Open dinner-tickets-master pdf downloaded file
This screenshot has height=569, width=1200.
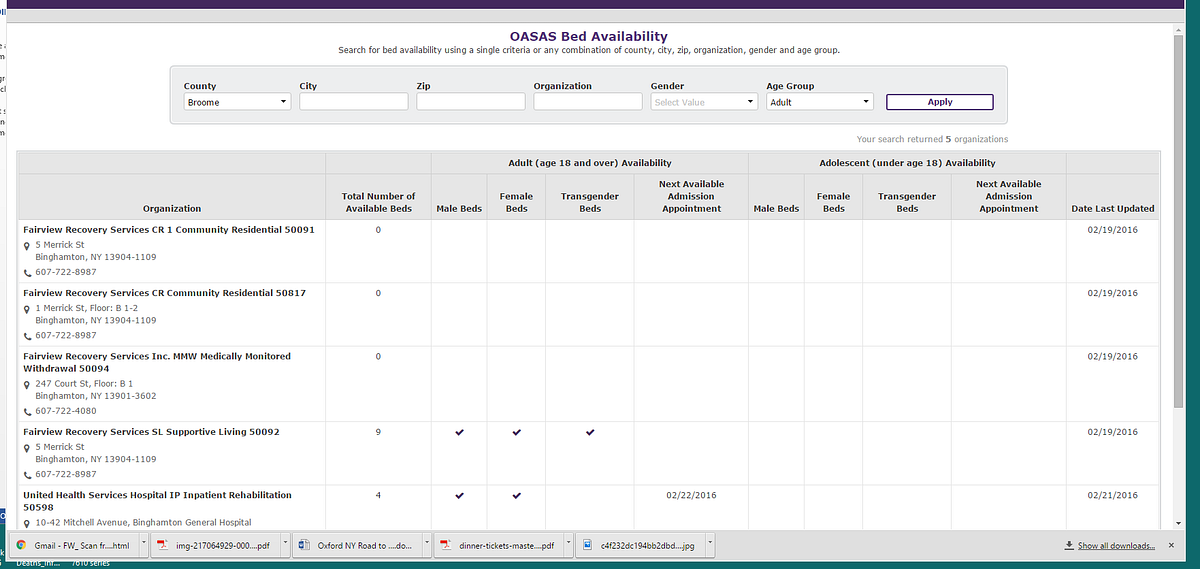pos(498,546)
